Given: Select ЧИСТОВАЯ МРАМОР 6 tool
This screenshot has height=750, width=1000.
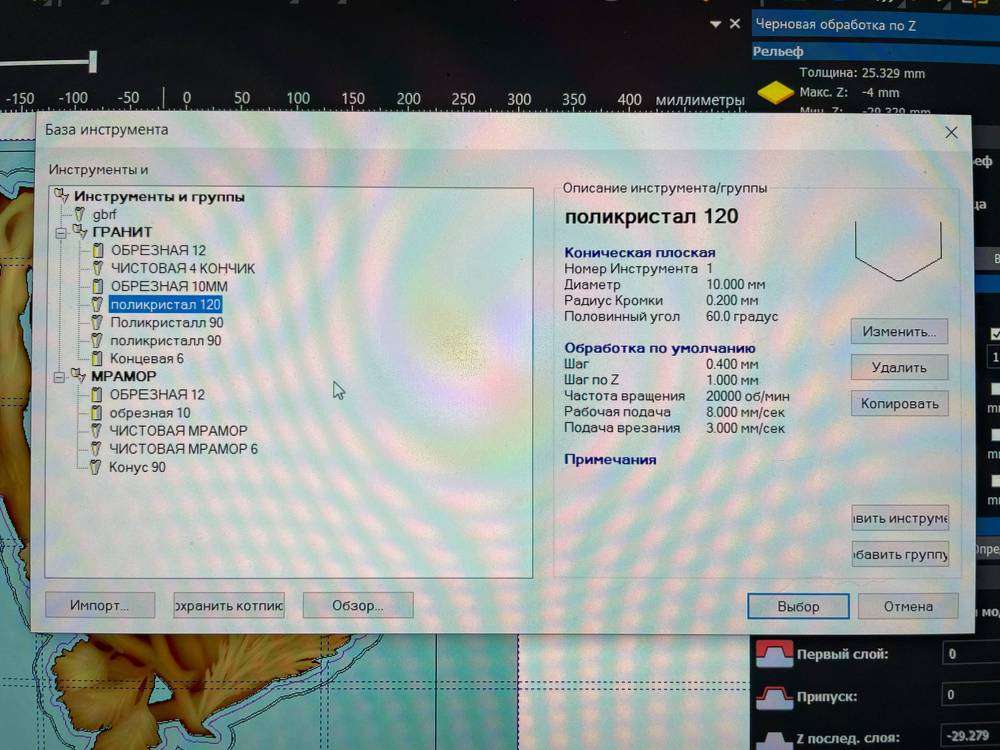Looking at the screenshot, I should pos(183,449).
